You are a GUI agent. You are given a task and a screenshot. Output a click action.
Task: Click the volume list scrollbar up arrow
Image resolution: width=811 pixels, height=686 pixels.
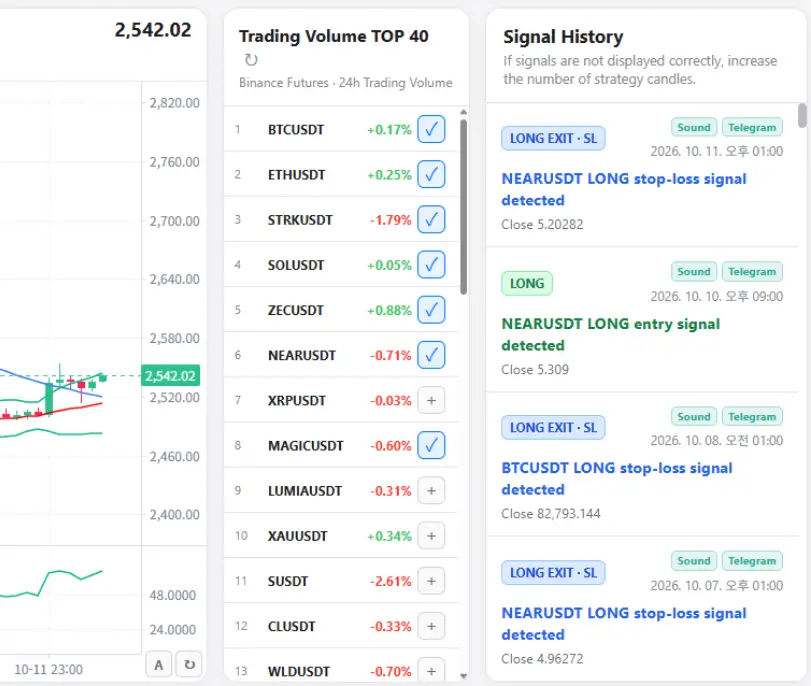coord(463,112)
